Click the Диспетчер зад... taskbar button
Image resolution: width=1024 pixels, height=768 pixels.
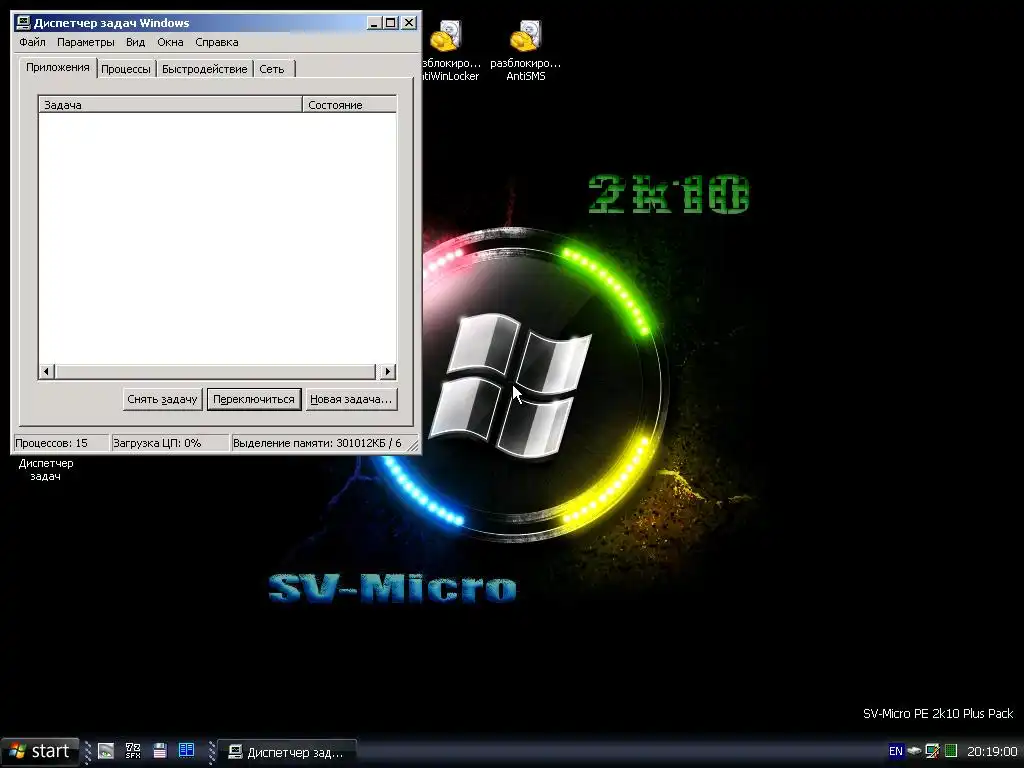click(x=287, y=752)
